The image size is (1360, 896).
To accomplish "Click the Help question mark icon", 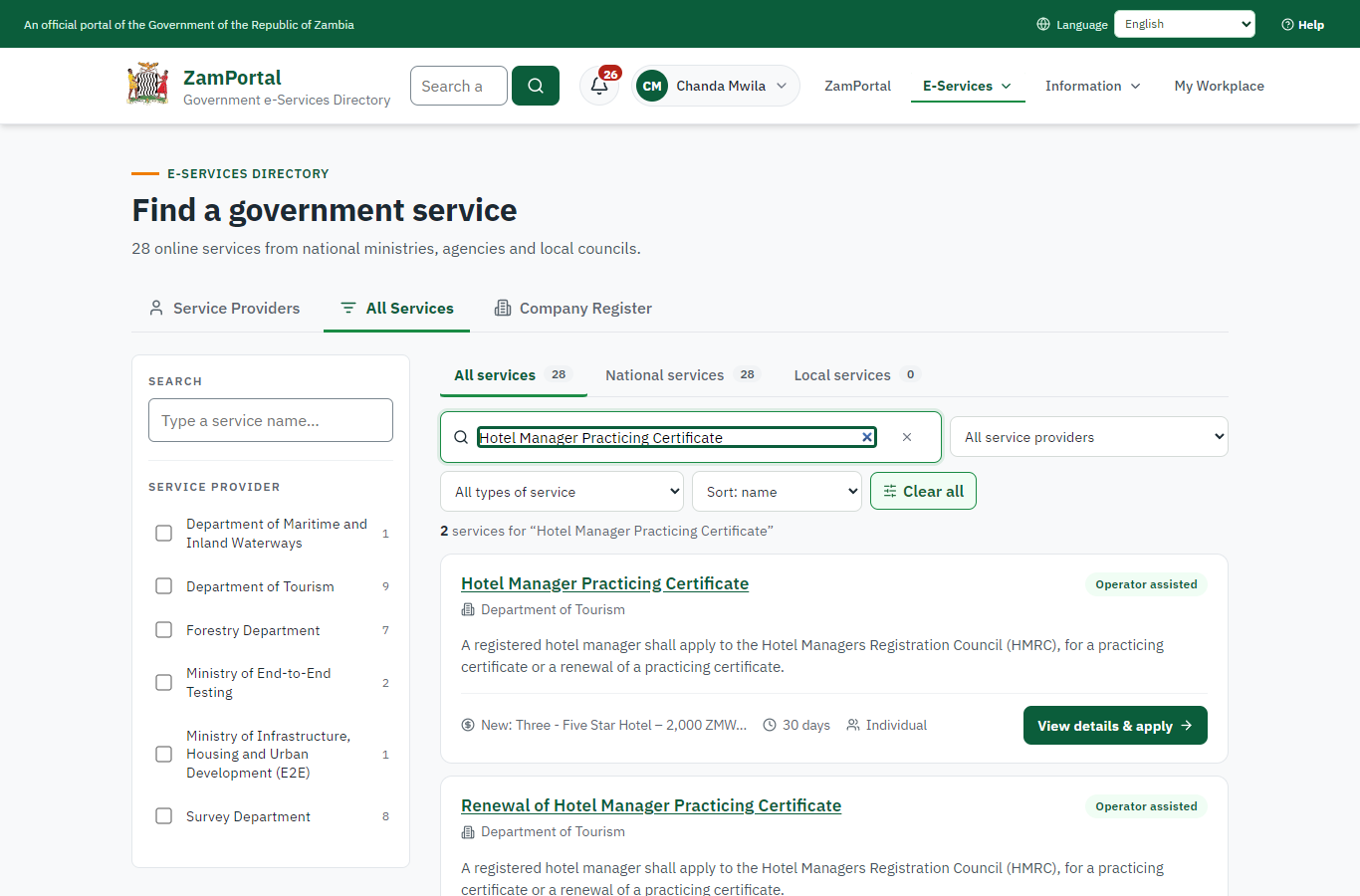I will coord(1287,25).
